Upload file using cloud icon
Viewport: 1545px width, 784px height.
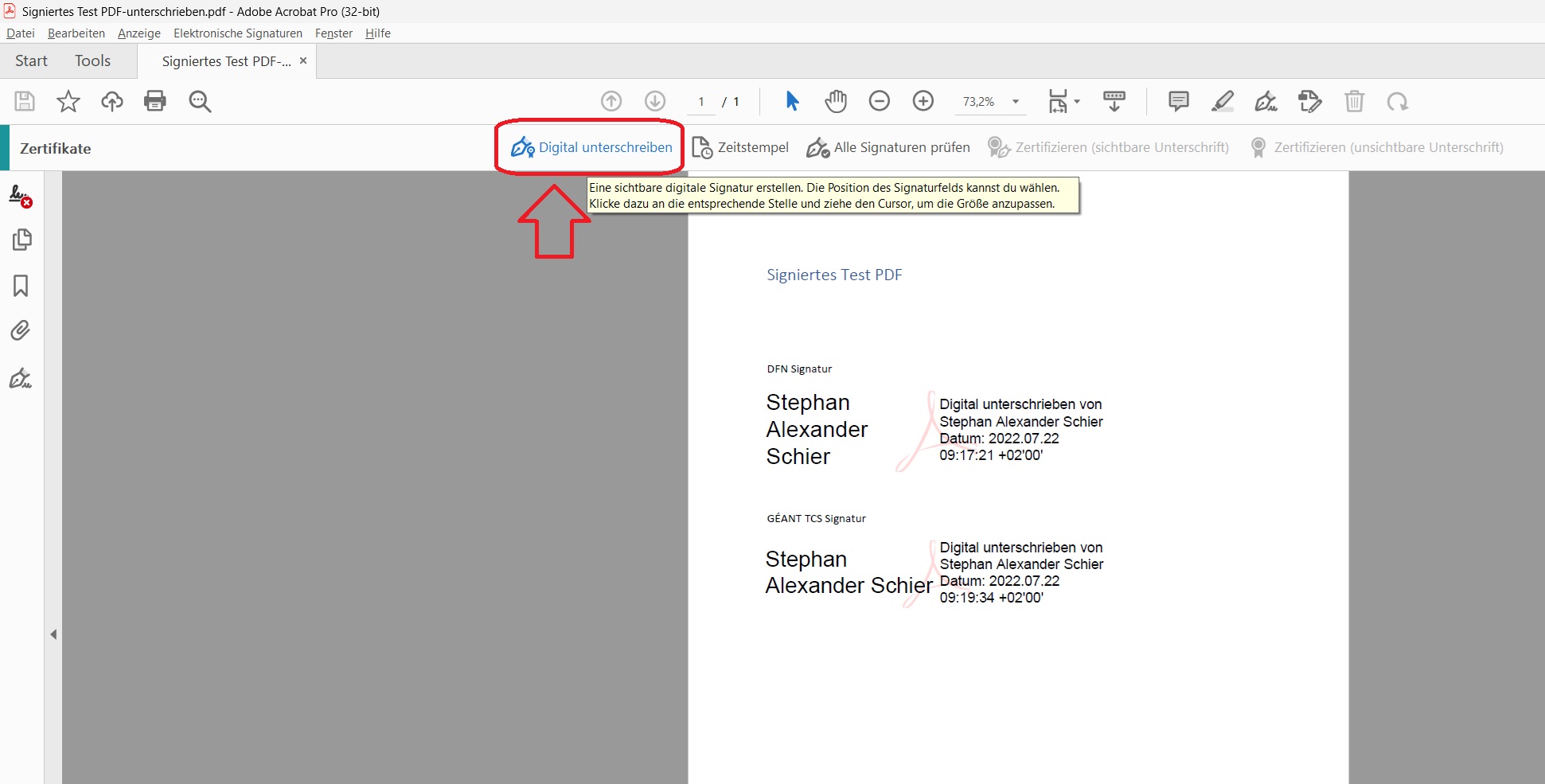(112, 101)
